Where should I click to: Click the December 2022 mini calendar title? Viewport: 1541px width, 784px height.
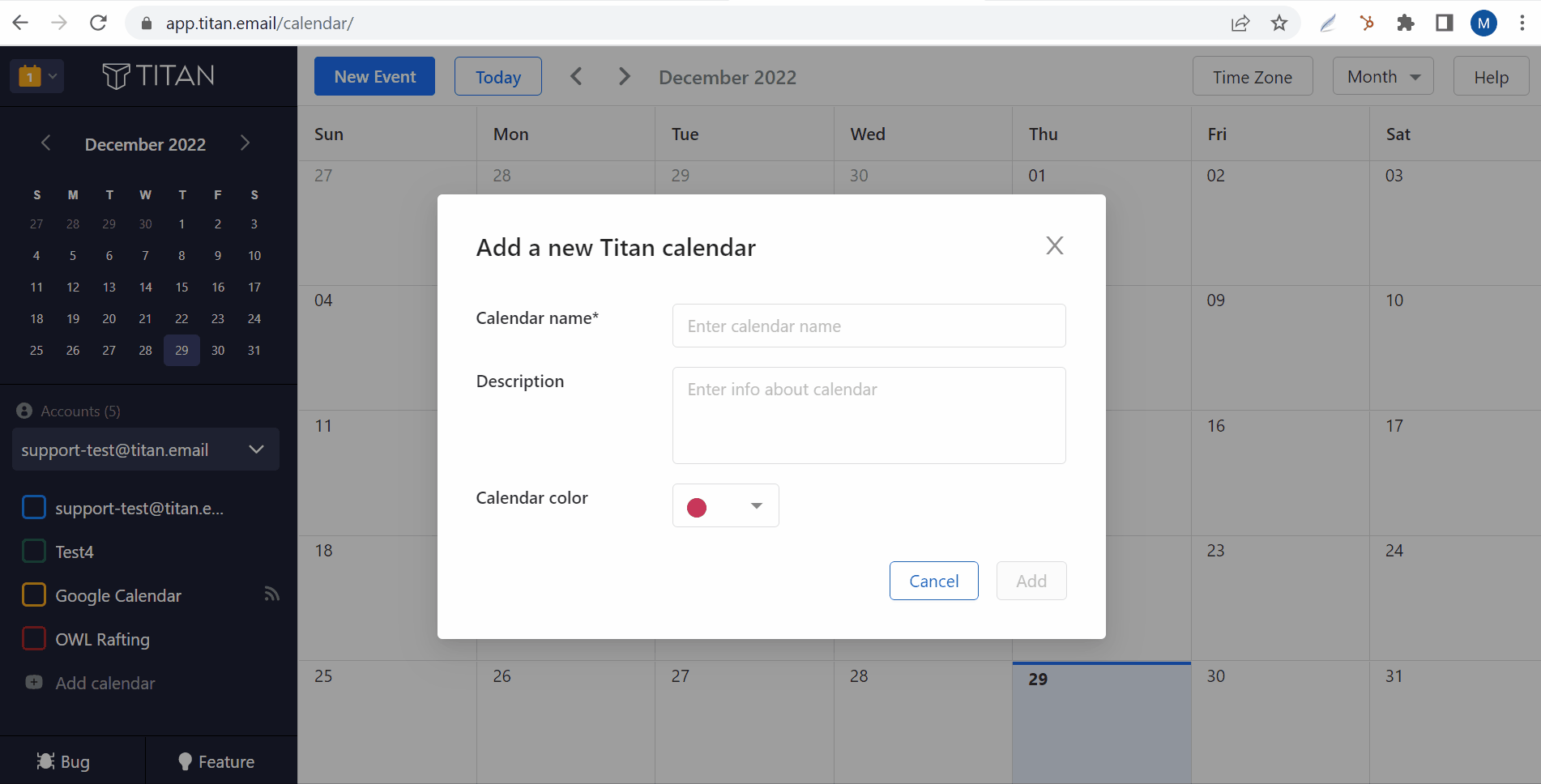[146, 144]
